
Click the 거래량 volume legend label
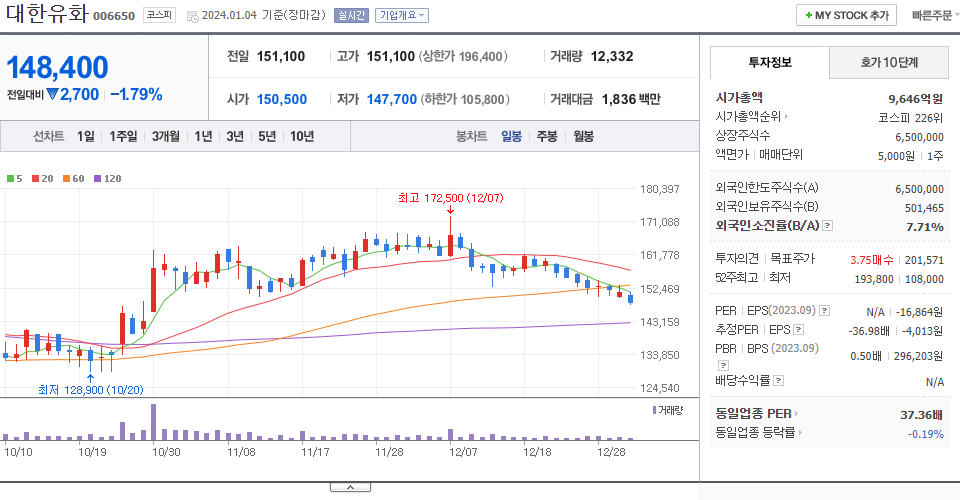[x=668, y=410]
